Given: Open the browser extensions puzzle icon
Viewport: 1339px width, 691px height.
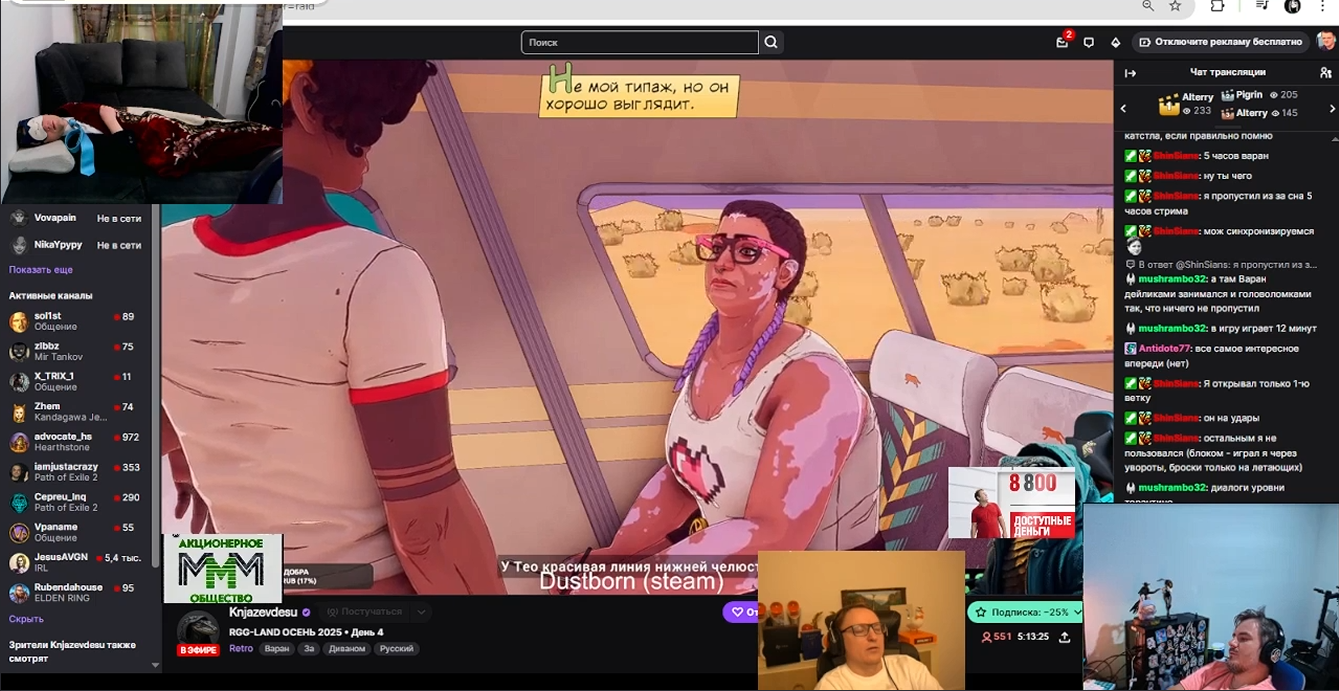Looking at the screenshot, I should (x=1217, y=6).
